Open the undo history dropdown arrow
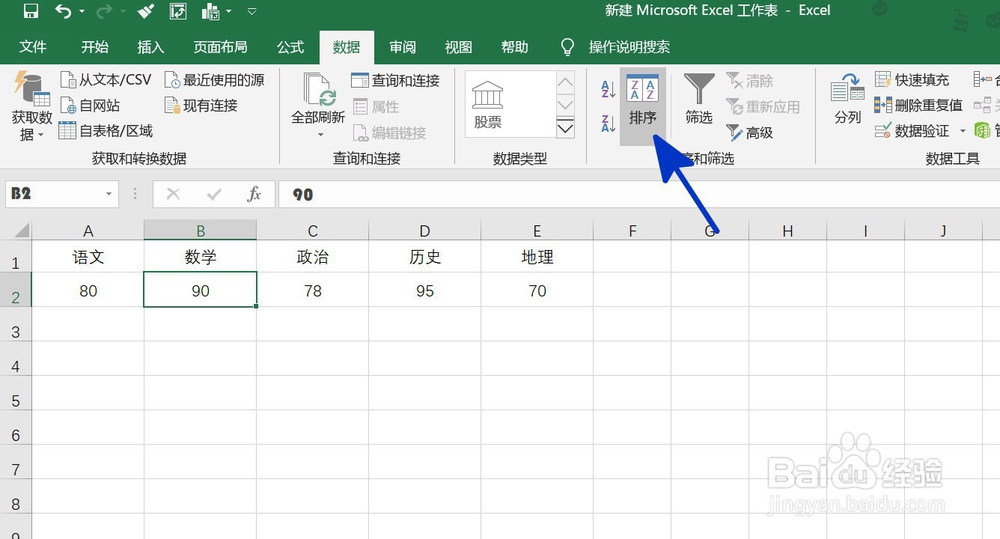This screenshot has width=1000, height=539. pyautogui.click(x=82, y=11)
